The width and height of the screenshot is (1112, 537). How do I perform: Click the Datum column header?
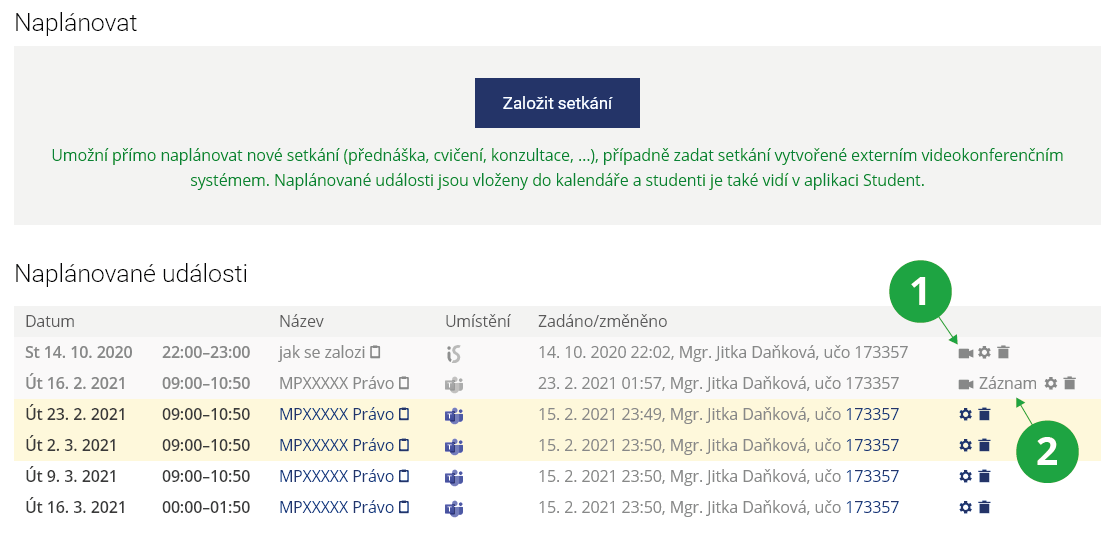(50, 321)
